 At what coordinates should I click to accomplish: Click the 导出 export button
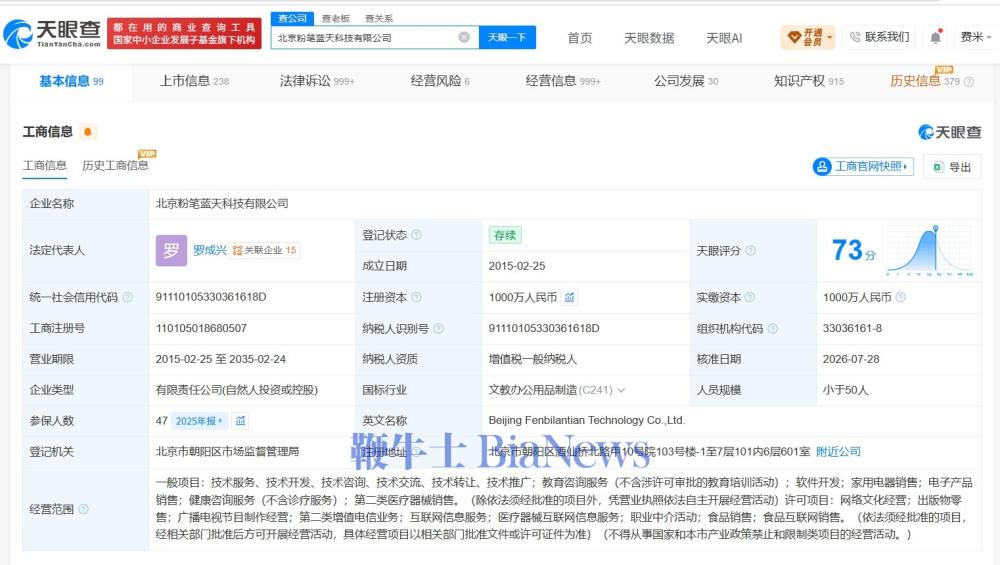(x=952, y=167)
